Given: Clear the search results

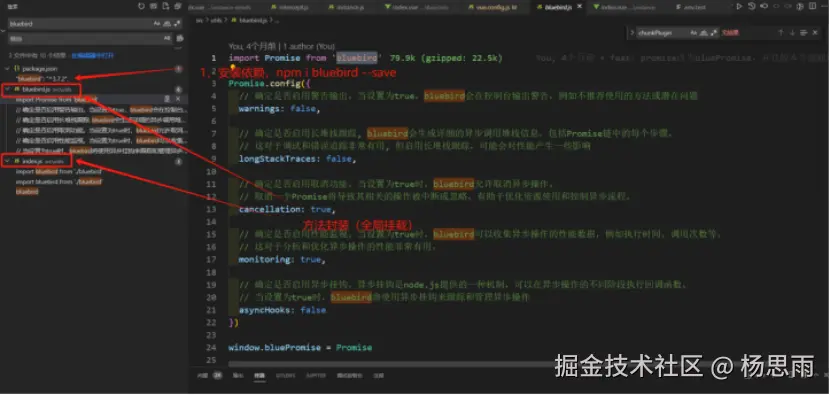Looking at the screenshot, I should [x=154, y=6].
